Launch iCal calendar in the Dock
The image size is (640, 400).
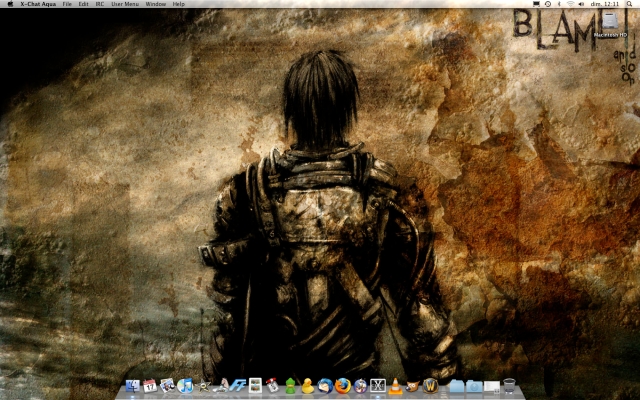(x=150, y=386)
